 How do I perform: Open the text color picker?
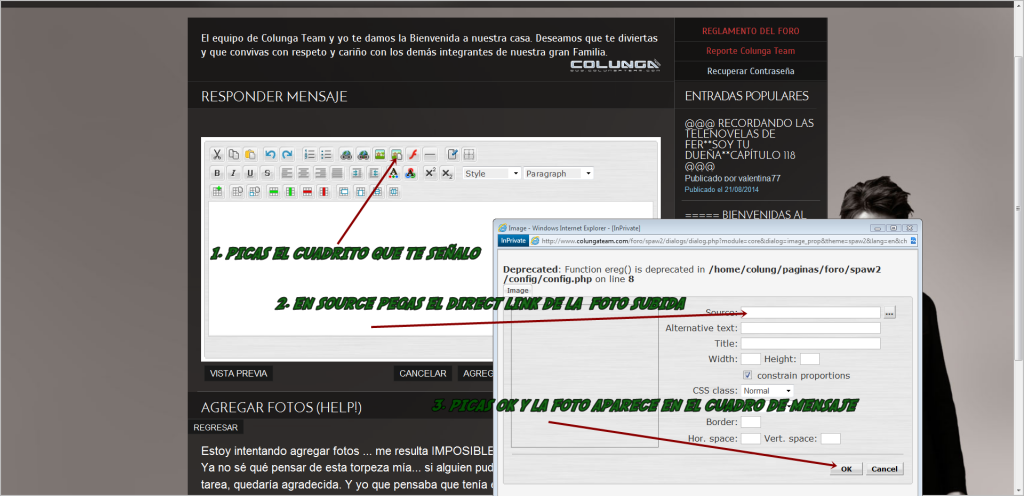(394, 173)
